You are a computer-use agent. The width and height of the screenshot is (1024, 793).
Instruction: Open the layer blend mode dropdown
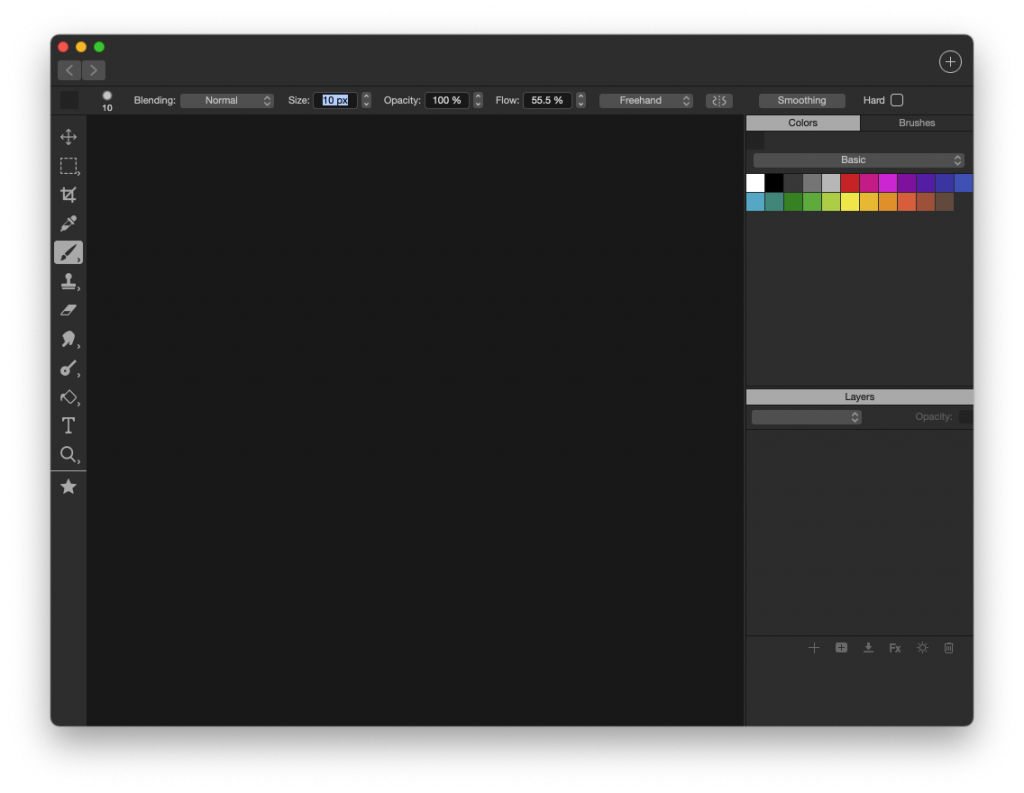click(807, 417)
